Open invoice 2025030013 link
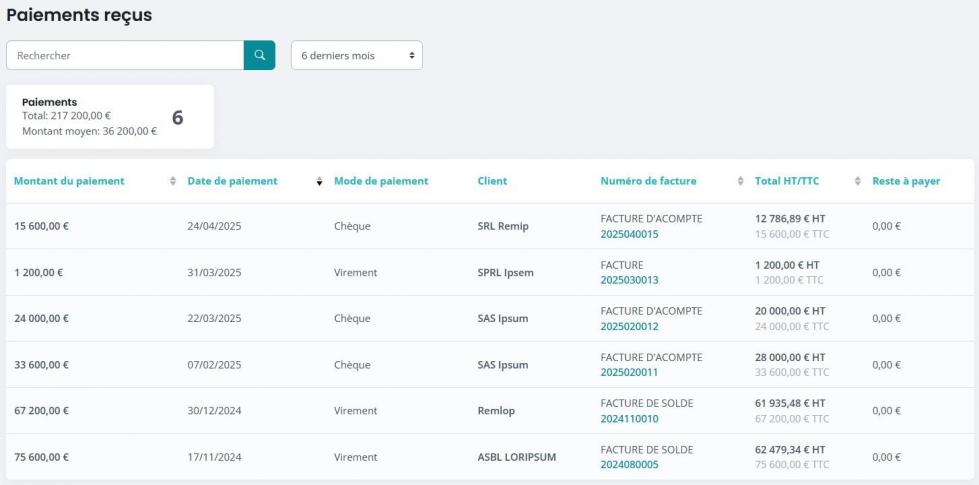Image resolution: width=979 pixels, height=485 pixels. [x=629, y=280]
